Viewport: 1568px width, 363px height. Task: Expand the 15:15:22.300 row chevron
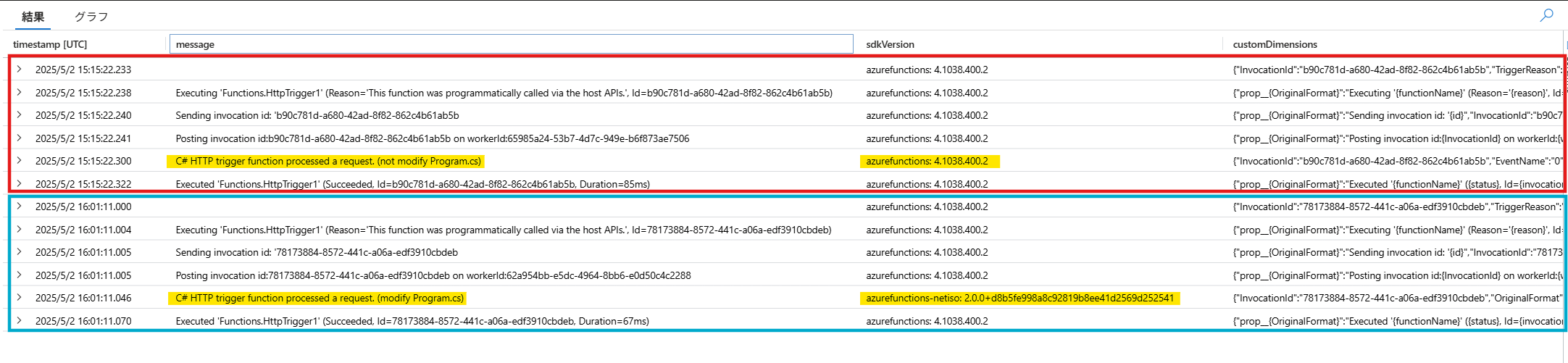point(20,161)
